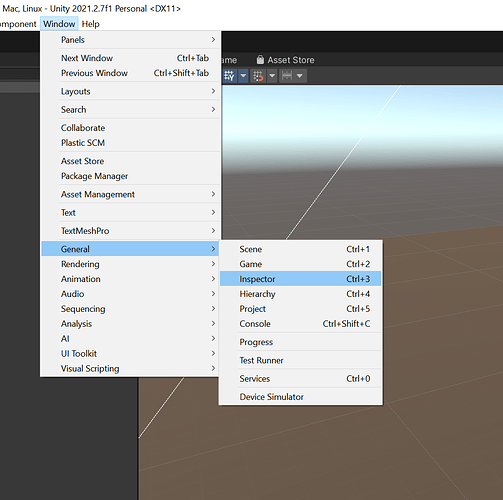Image resolution: width=503 pixels, height=500 pixels.
Task: Open the grid visibility dropdown arrow
Action: point(243,76)
